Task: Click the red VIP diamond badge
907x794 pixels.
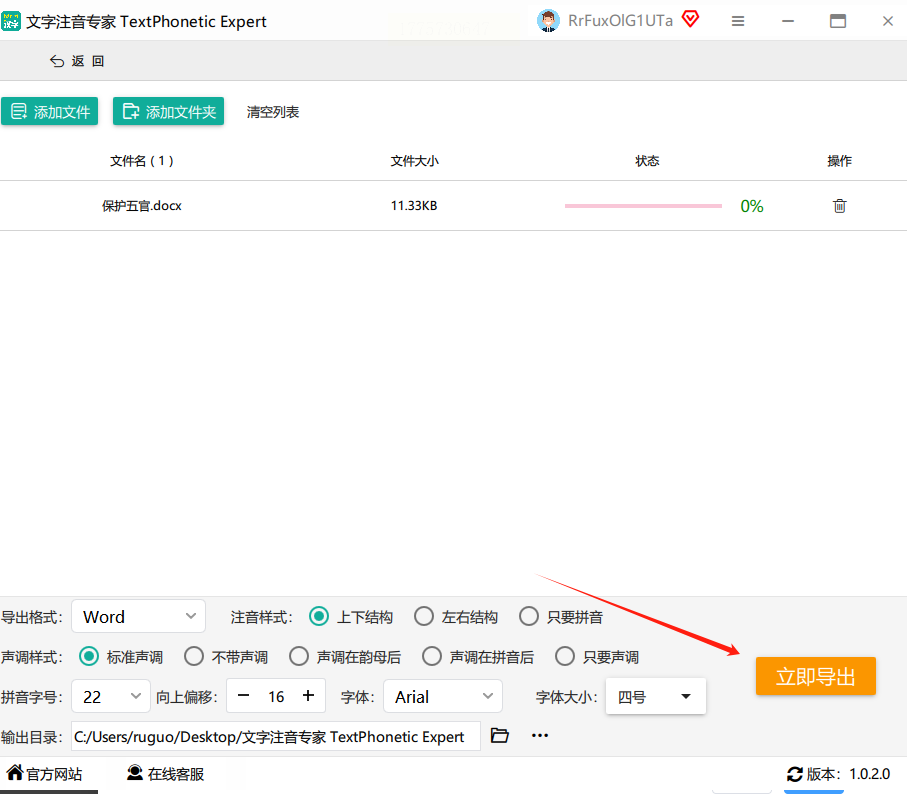Action: click(x=690, y=19)
